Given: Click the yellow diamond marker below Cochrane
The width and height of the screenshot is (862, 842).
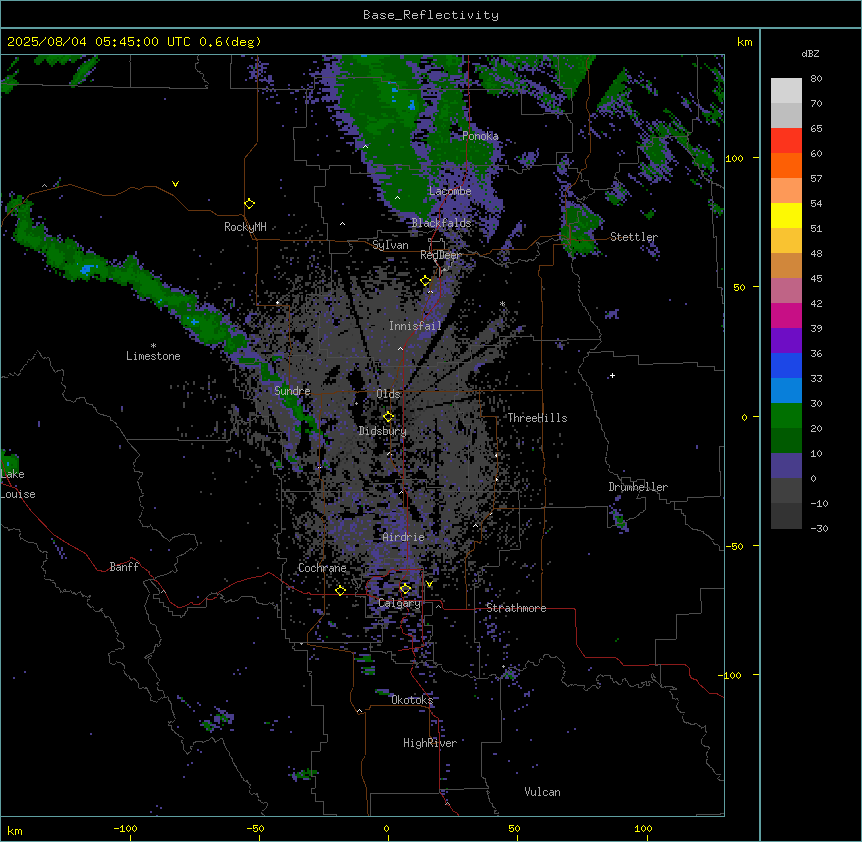Looking at the screenshot, I should pos(340,590).
